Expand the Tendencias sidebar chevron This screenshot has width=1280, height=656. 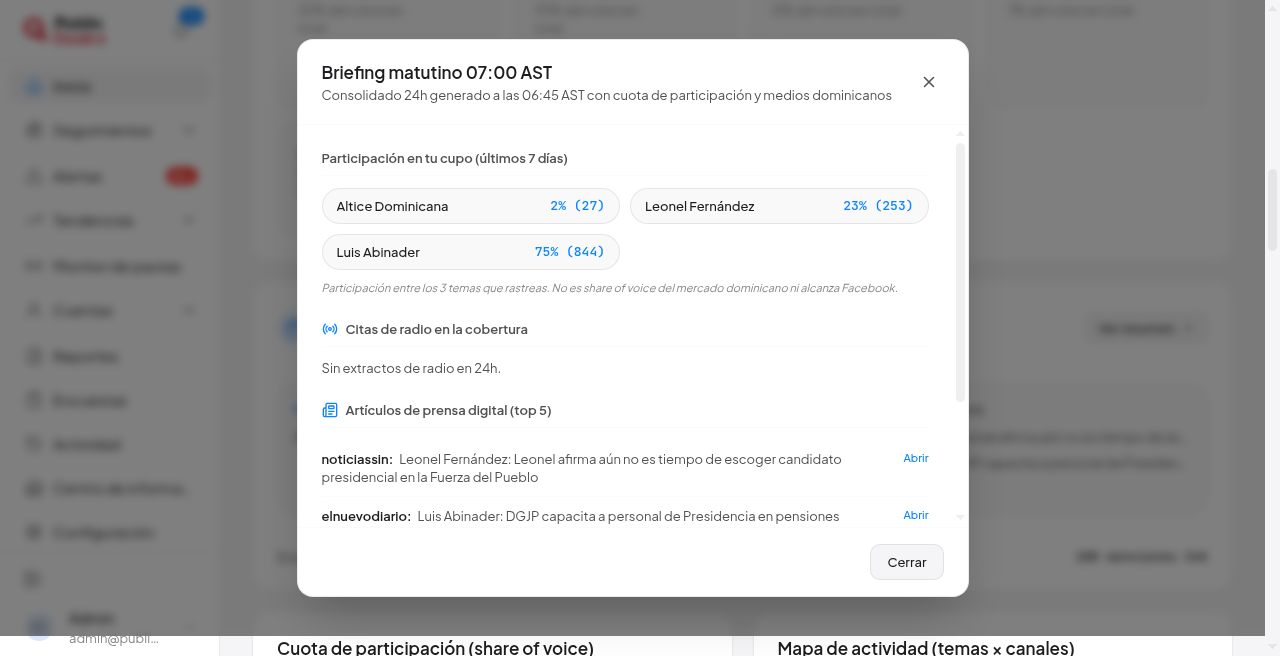(190, 220)
